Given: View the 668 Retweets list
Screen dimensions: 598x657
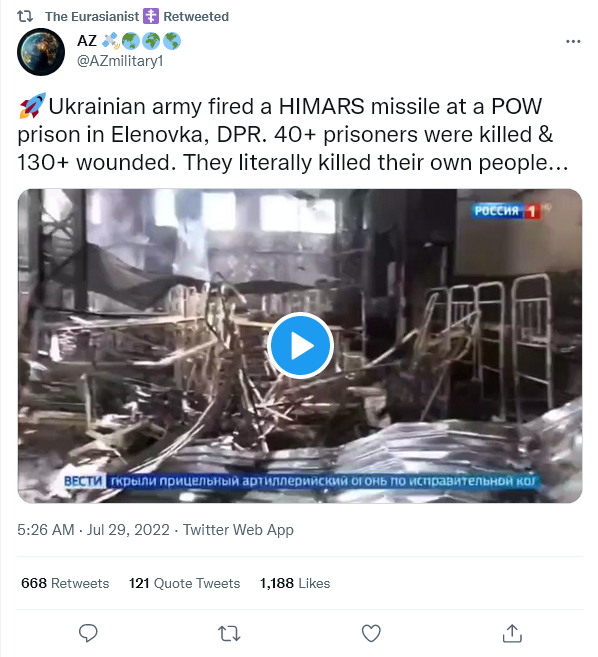Looking at the screenshot, I should click(x=65, y=583).
